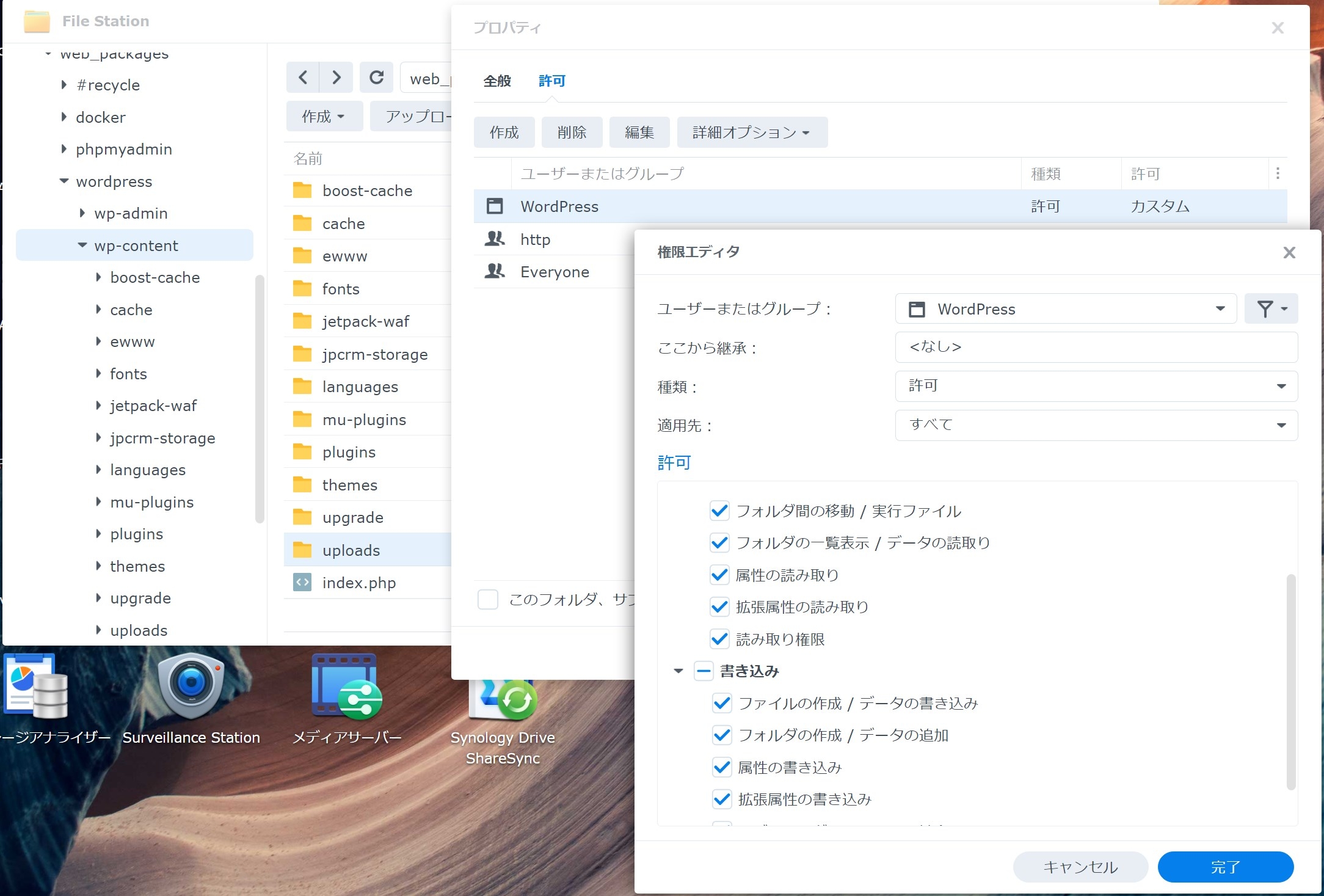Viewport: 1324px width, 896px height.
Task: Toggle the 書き込み group checkbox
Action: tap(704, 671)
